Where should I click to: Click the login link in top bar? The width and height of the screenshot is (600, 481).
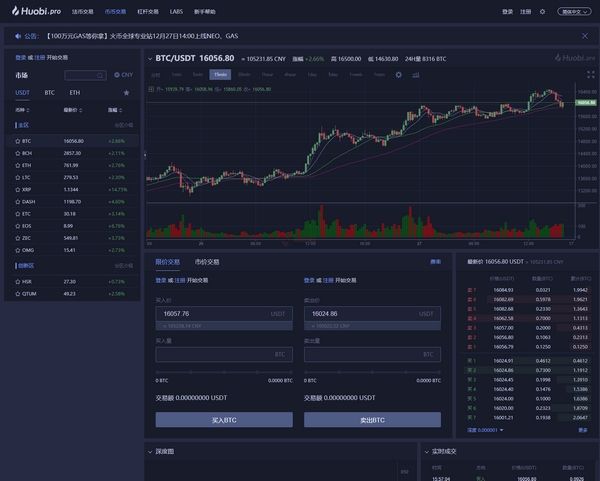[507, 12]
